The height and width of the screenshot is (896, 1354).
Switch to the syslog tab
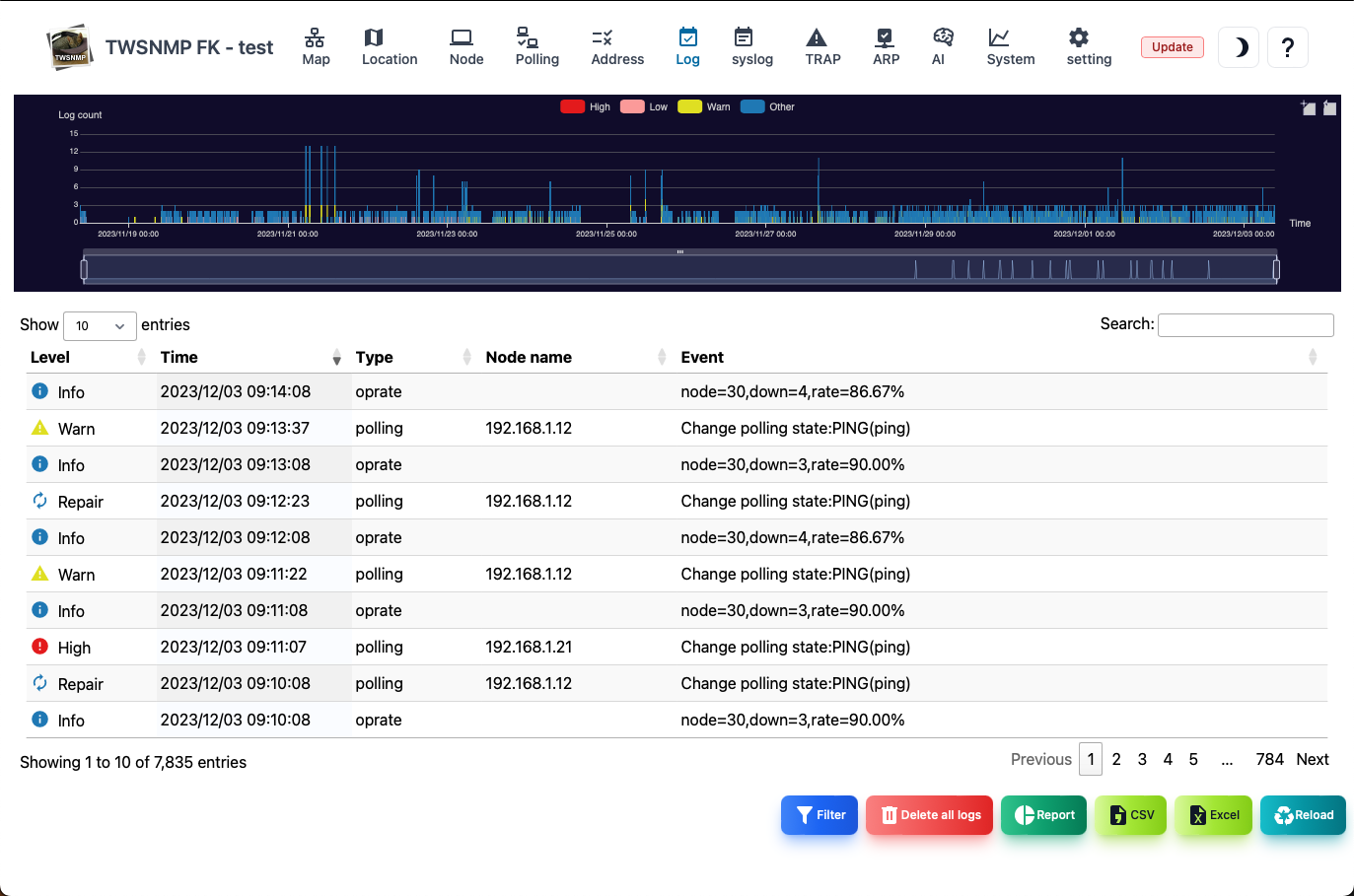(752, 47)
